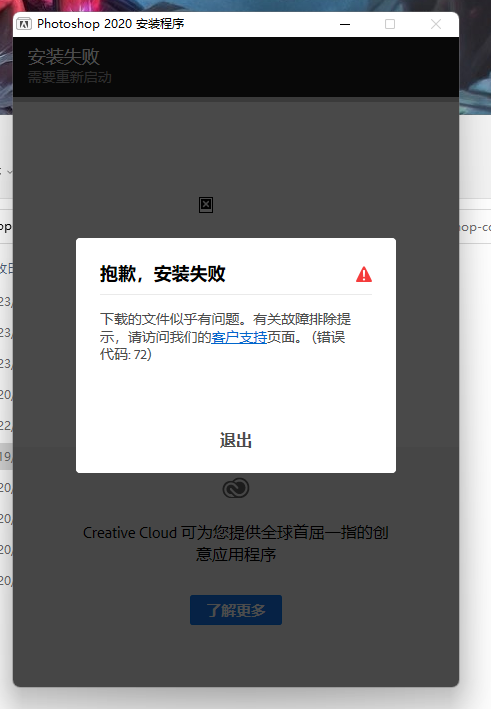
Task: Click the 需要重新启动 subtitle text
Action: click(x=70, y=77)
